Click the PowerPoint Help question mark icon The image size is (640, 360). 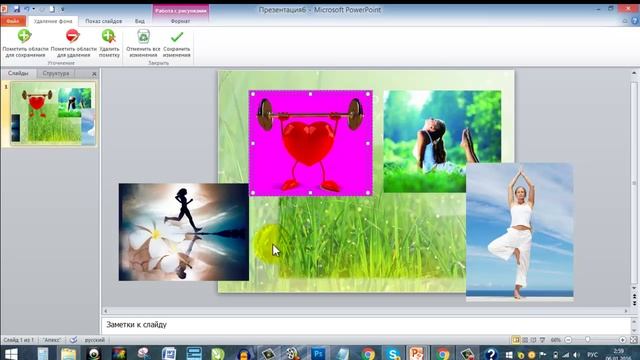(x=635, y=21)
